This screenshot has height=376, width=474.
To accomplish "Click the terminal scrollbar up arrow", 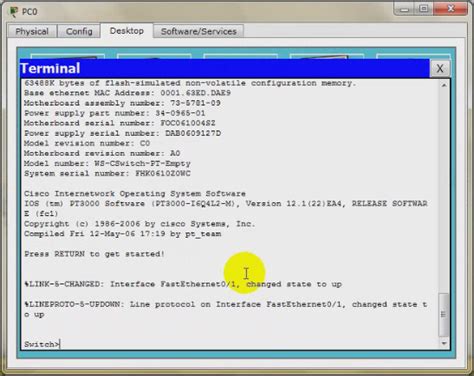I will pos(444,86).
